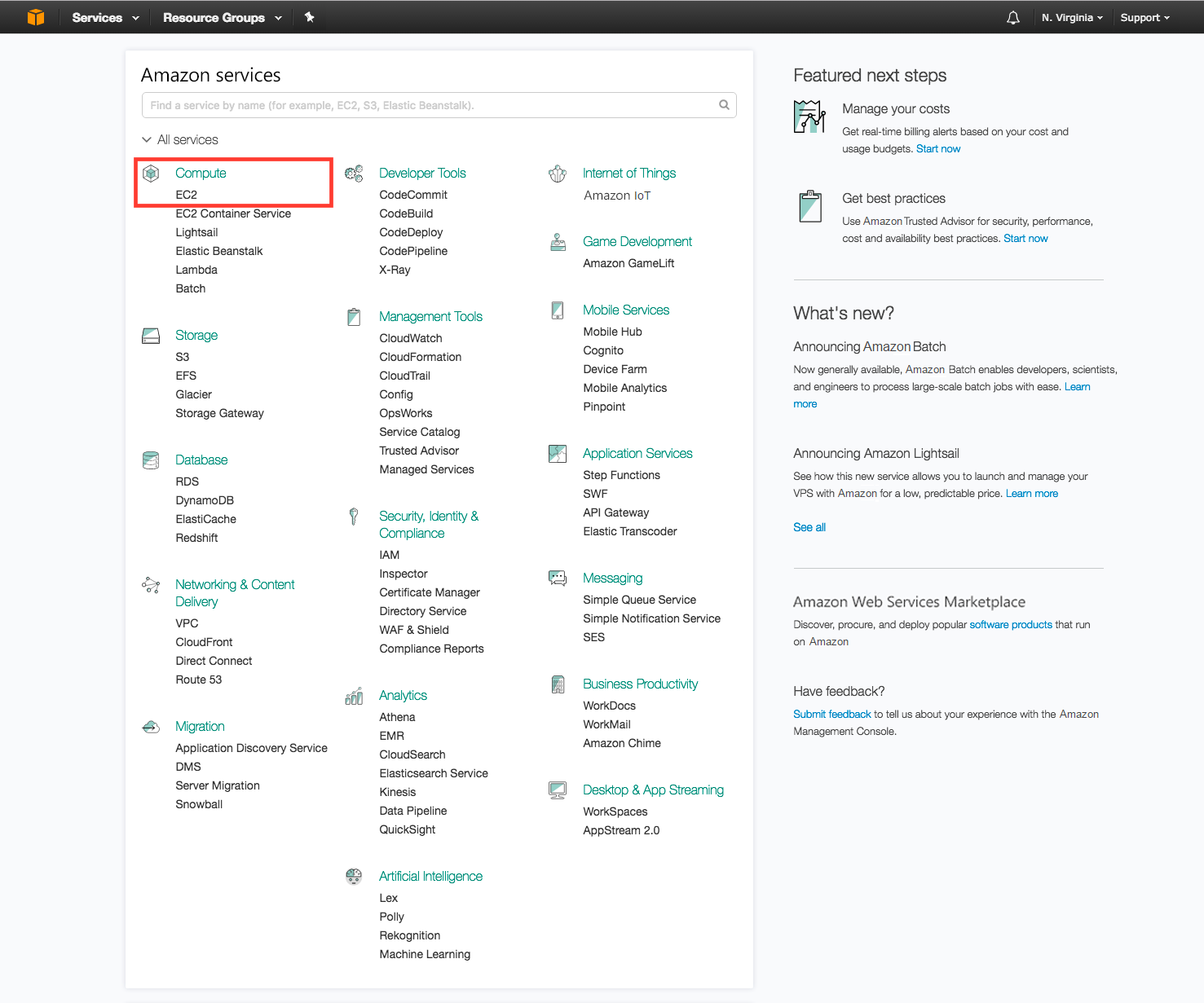
Task: Open the N. Virginia region selector
Action: coord(1071,16)
